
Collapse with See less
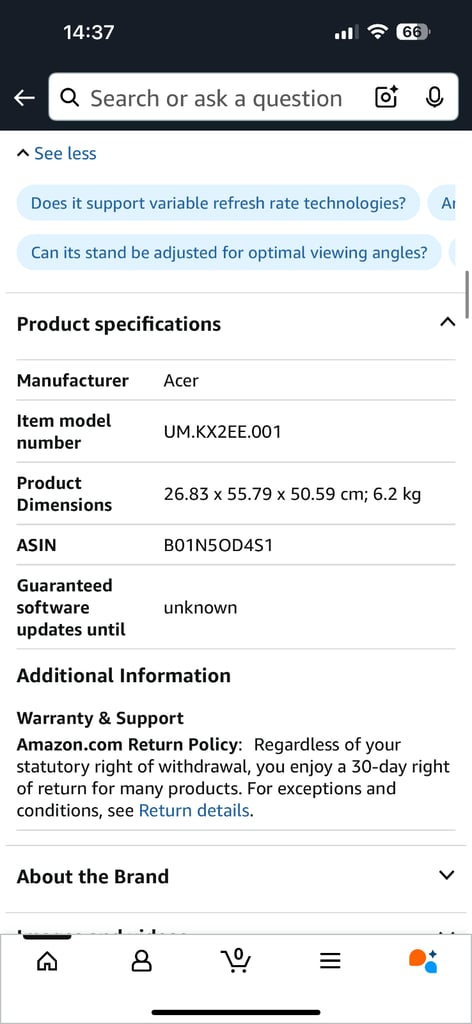[x=56, y=153]
